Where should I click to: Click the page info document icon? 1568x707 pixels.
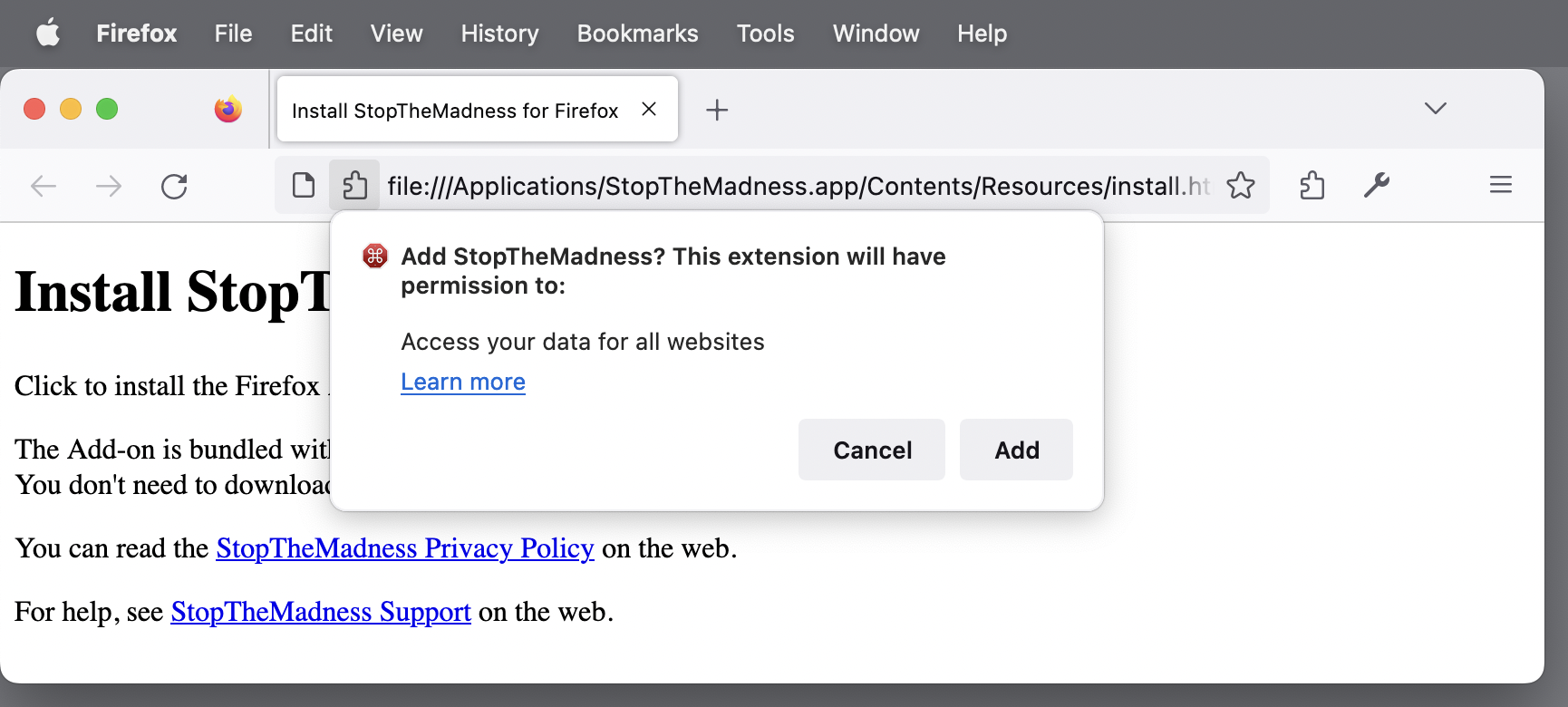pos(304,186)
